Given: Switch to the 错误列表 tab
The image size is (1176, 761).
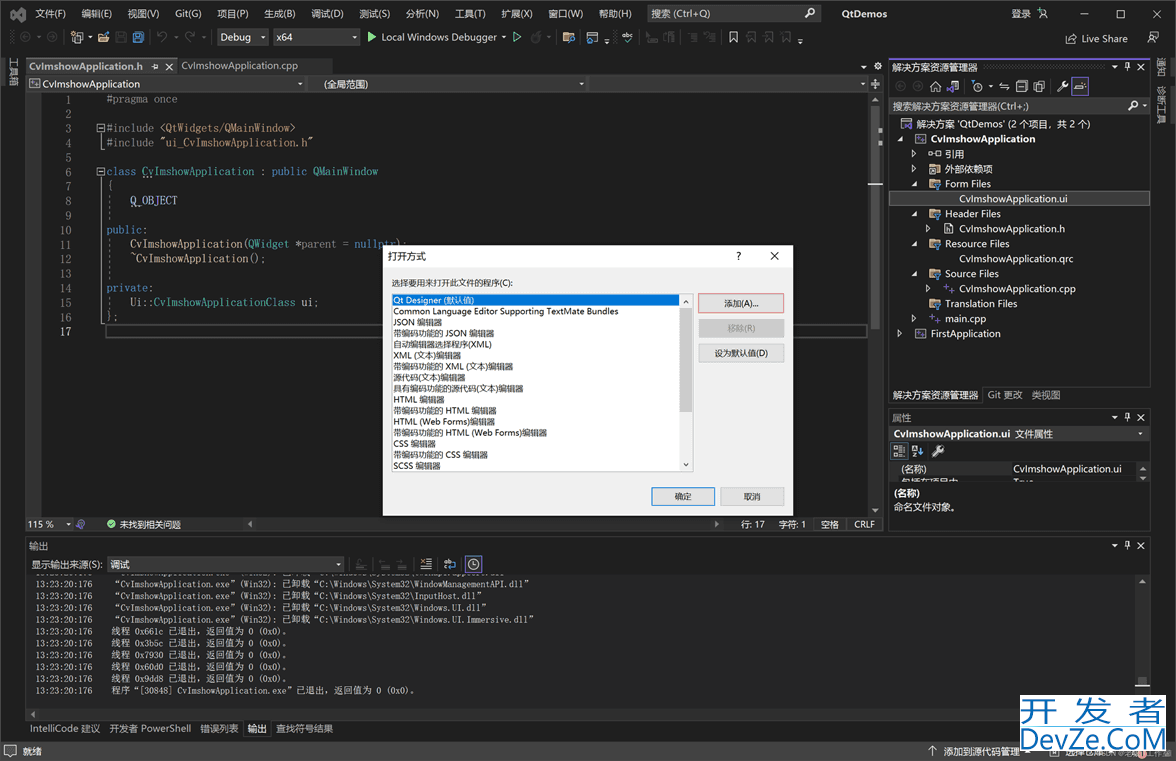Looking at the screenshot, I should pyautogui.click(x=219, y=728).
